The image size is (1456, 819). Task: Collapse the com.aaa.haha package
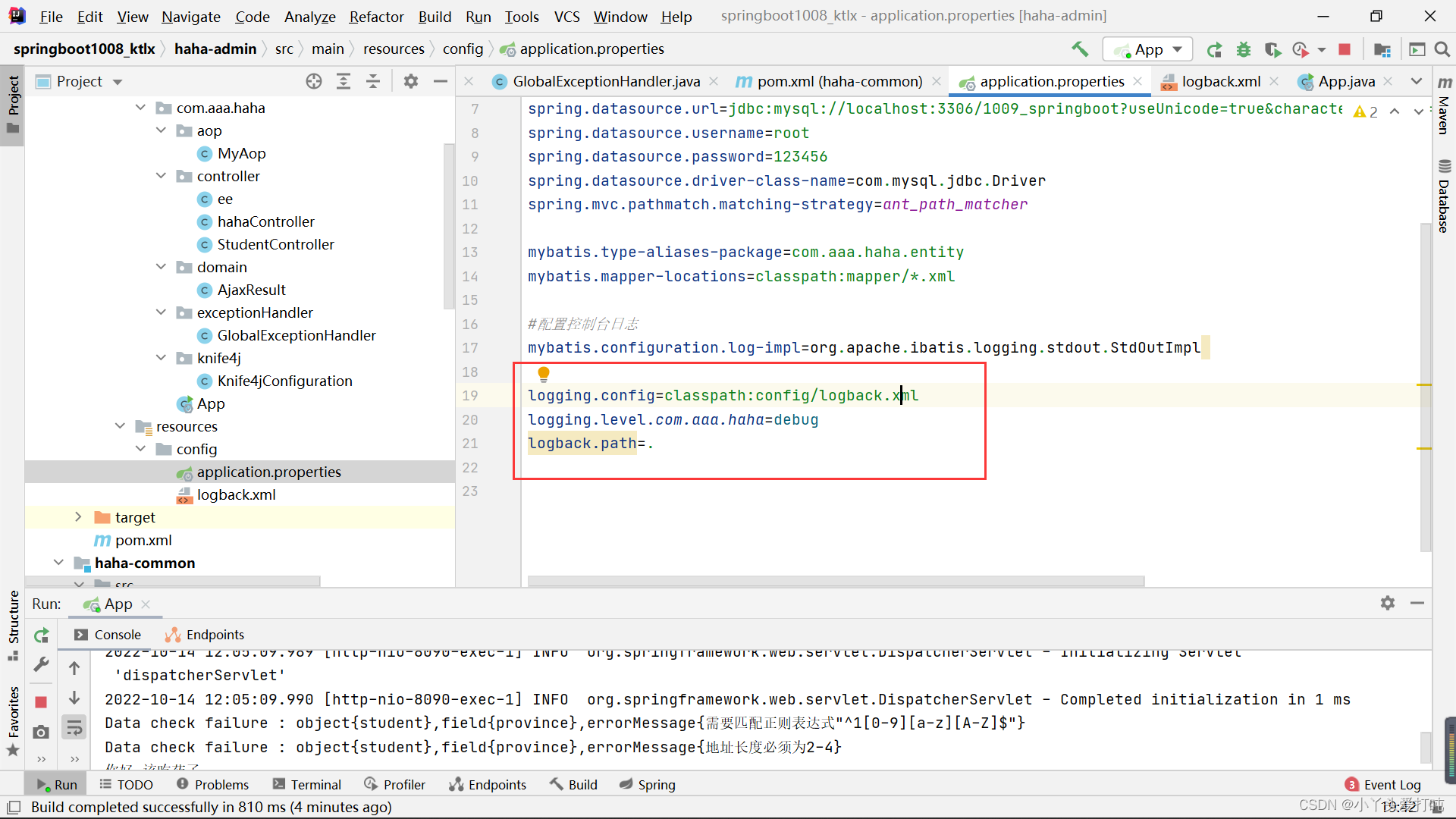click(141, 108)
